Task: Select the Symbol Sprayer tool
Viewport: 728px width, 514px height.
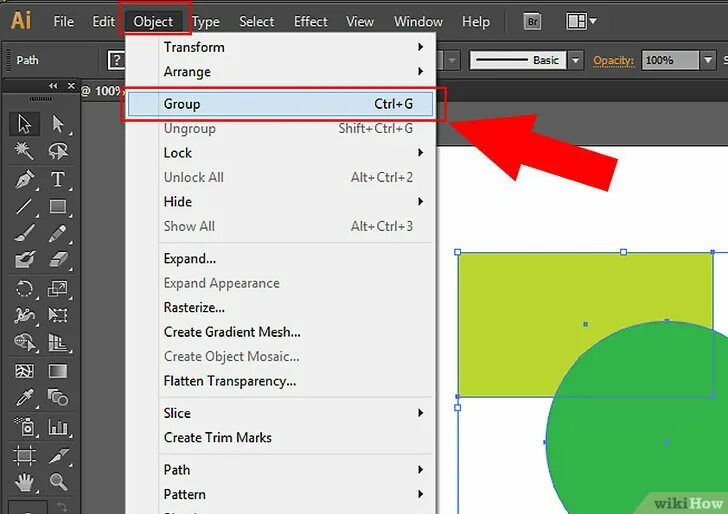Action: point(24,426)
